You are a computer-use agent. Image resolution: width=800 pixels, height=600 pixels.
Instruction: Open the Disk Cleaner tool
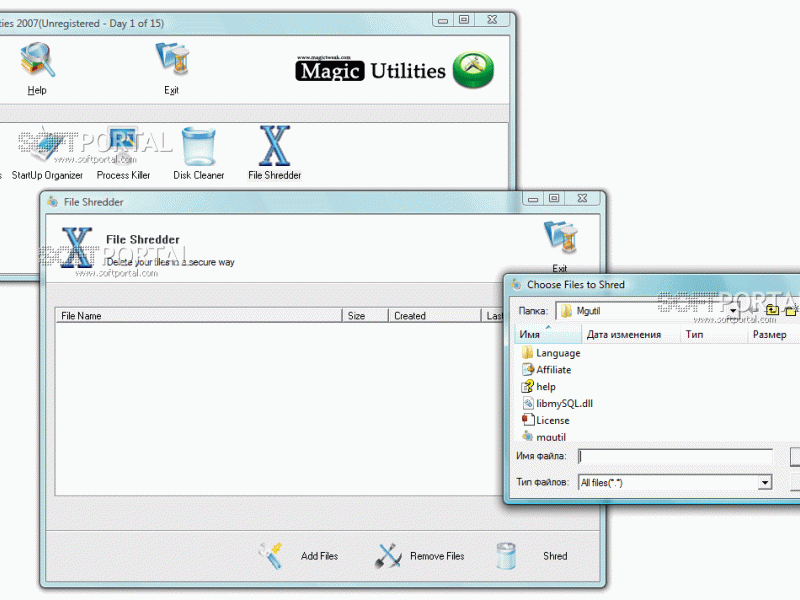pyautogui.click(x=198, y=153)
